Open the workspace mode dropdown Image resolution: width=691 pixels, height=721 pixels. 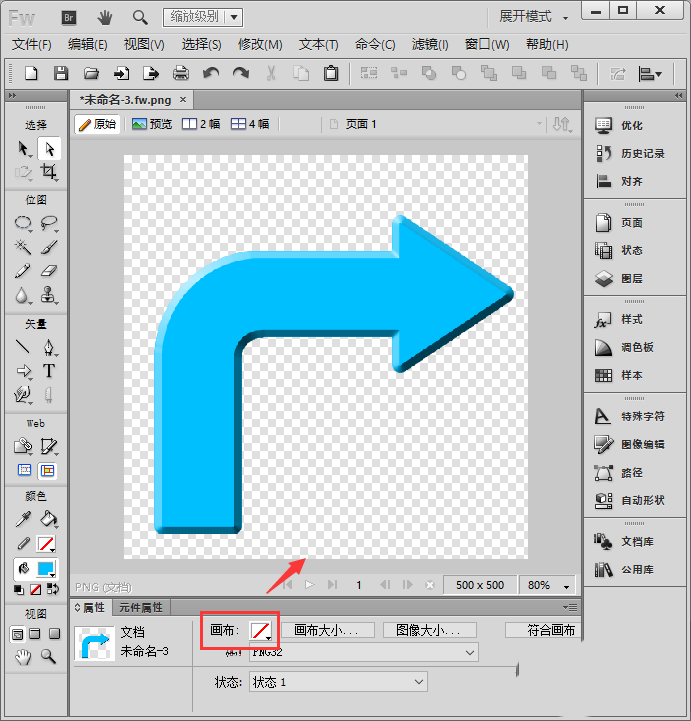coord(533,17)
